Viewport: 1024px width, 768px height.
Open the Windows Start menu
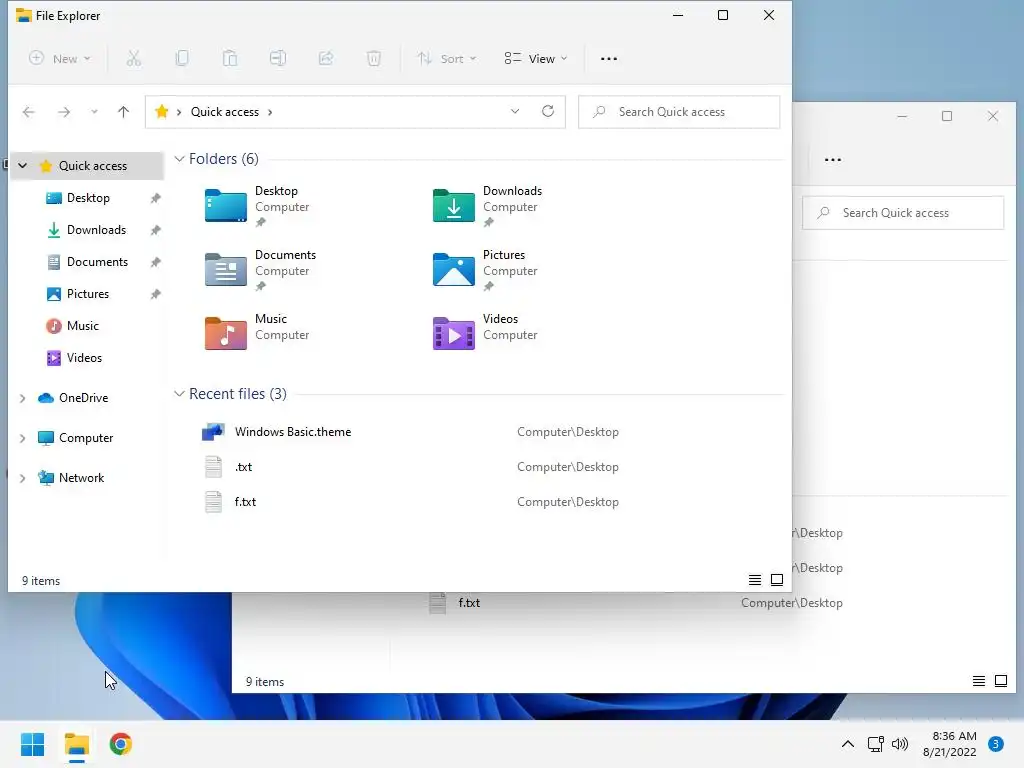tap(32, 744)
